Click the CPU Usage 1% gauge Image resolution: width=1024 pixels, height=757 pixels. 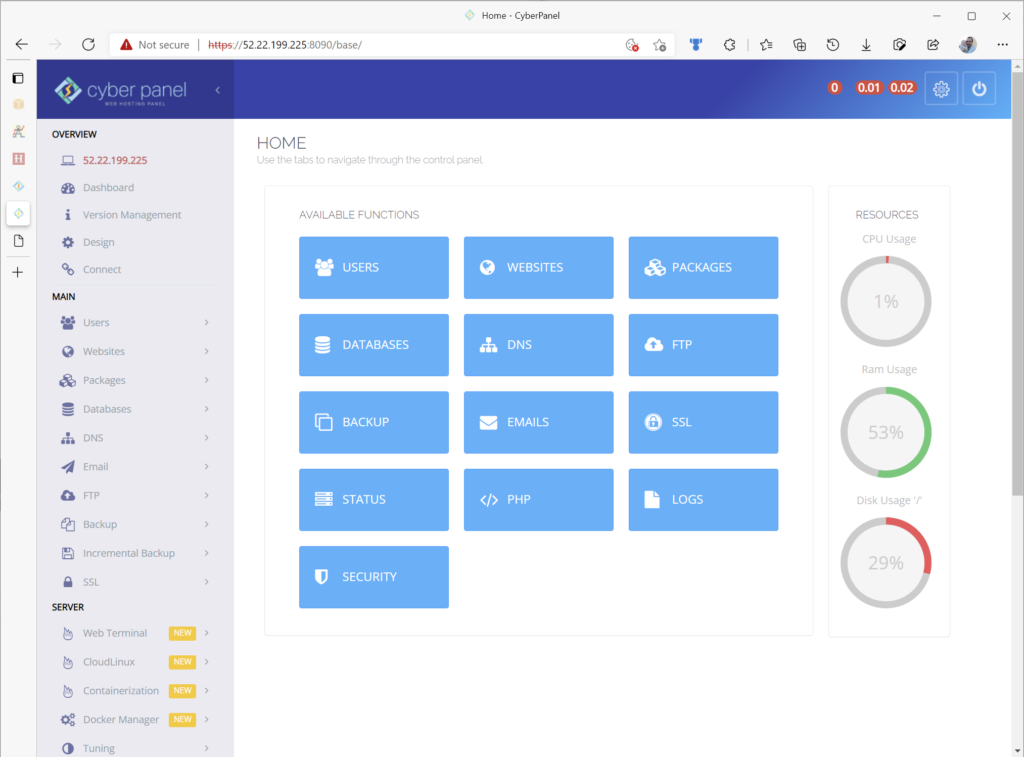point(886,302)
